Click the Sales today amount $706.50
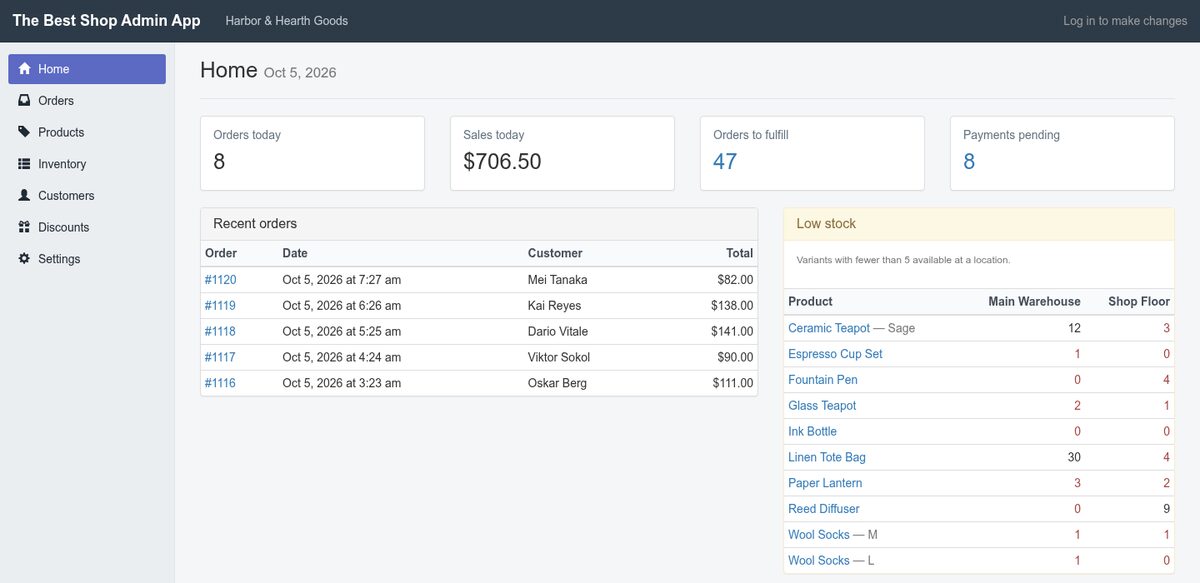The image size is (1200, 583). pos(502,161)
